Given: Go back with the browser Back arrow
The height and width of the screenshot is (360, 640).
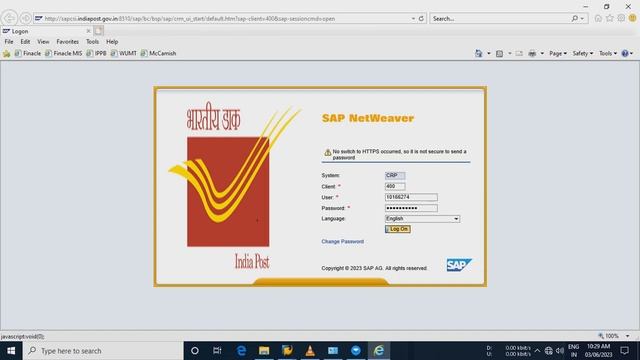Looking at the screenshot, I should 9,18.
